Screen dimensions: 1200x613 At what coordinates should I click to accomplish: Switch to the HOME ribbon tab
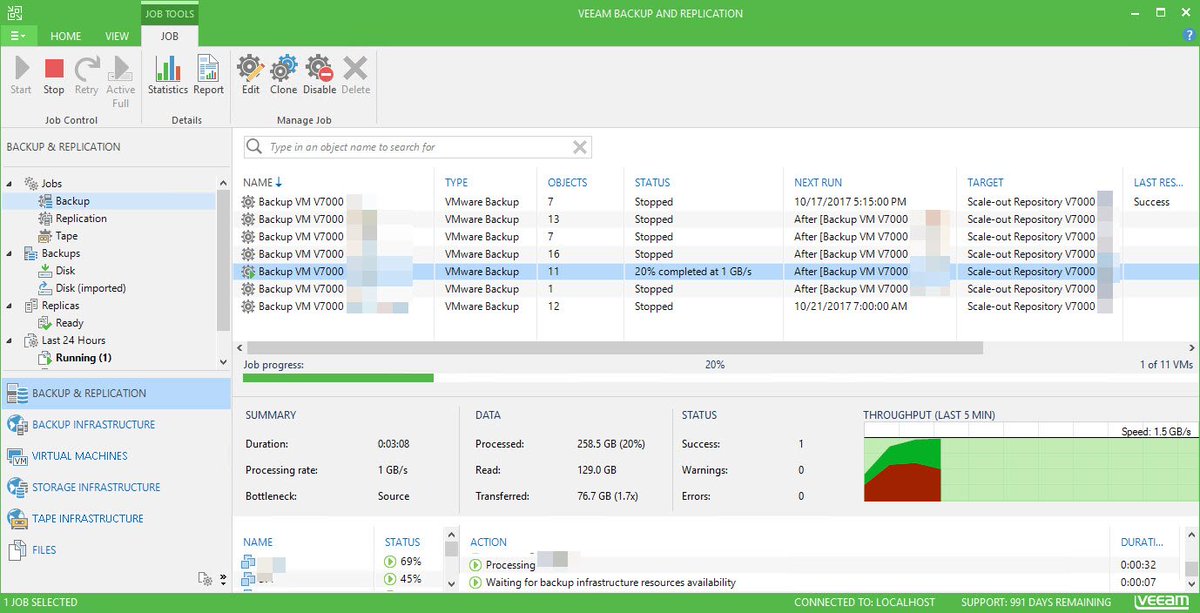click(66, 36)
